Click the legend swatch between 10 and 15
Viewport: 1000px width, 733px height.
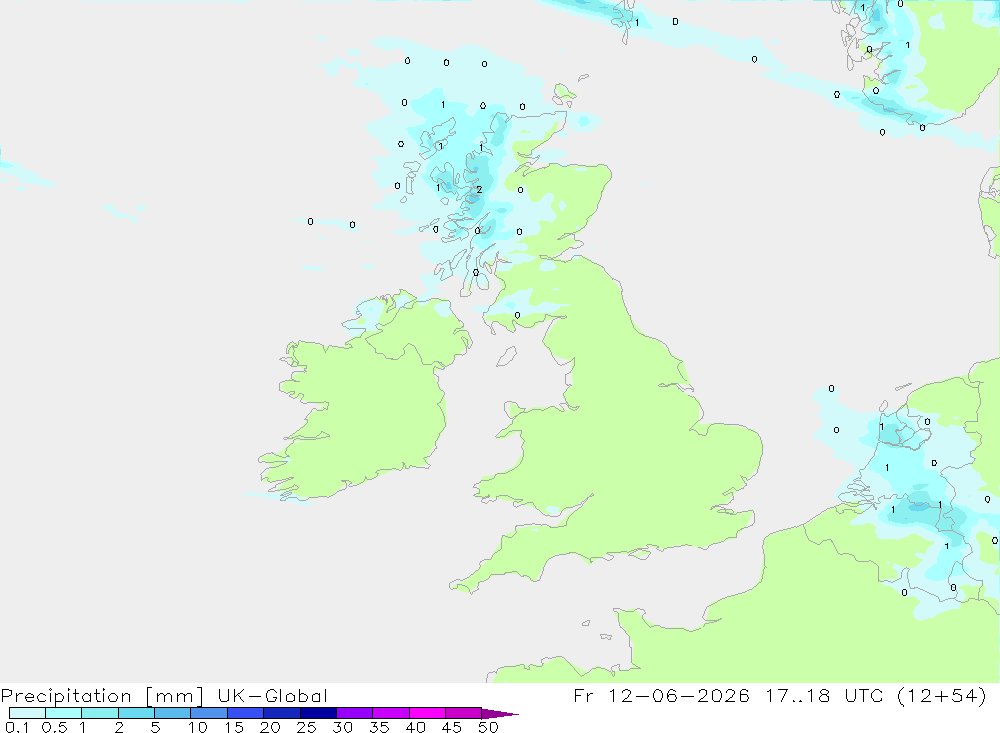tap(209, 713)
